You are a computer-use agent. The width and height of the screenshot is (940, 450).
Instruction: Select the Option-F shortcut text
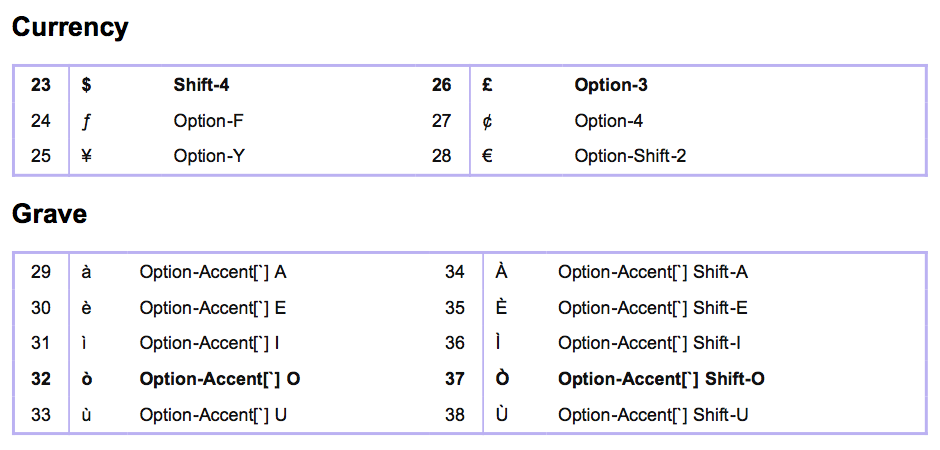(x=208, y=121)
